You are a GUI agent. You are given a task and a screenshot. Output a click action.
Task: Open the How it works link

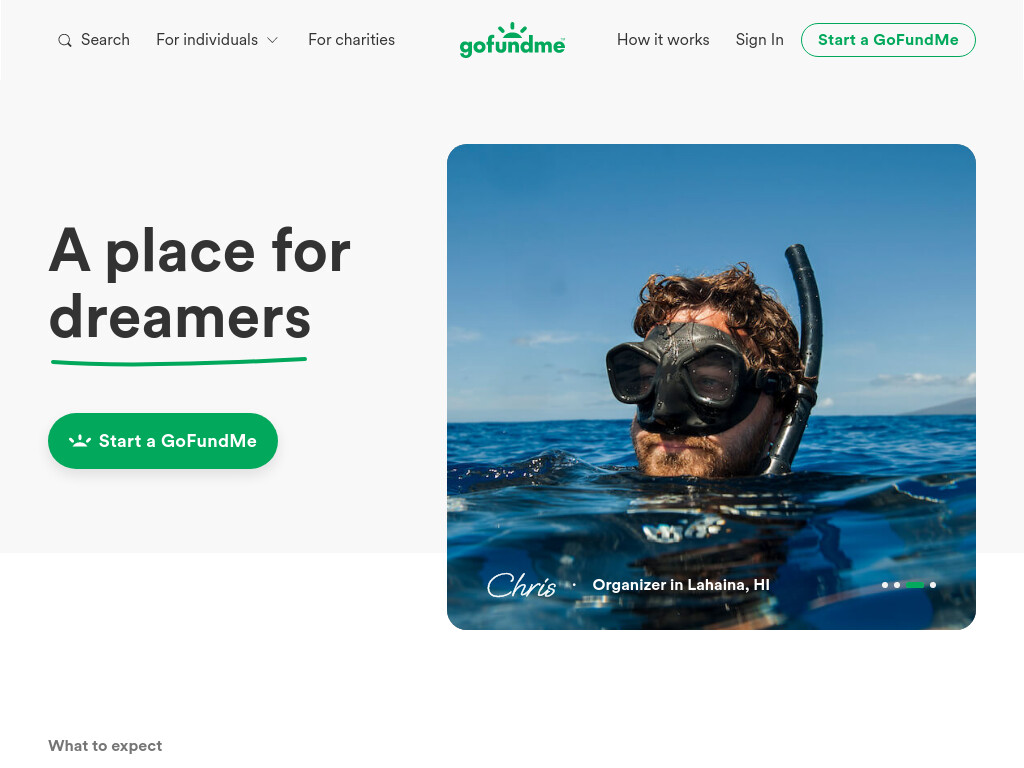tap(663, 40)
